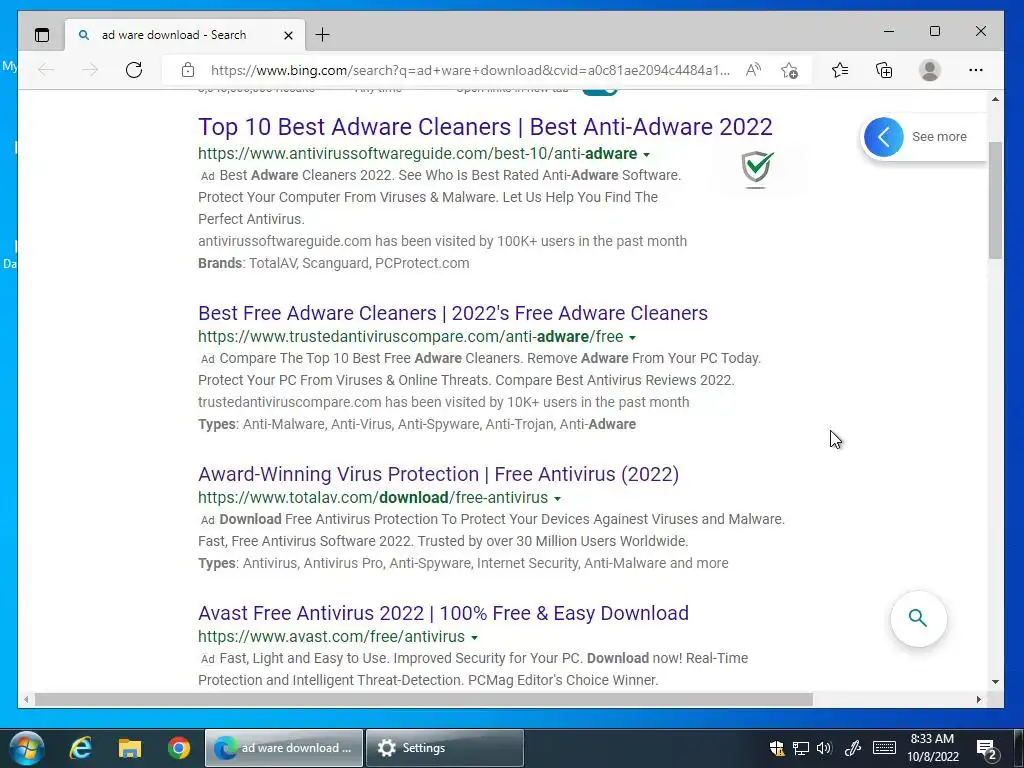Click 'Brands: TotalAV, Scanguard, PCProtect.com' text
Screen dimensions: 1024x768
[x=334, y=263]
